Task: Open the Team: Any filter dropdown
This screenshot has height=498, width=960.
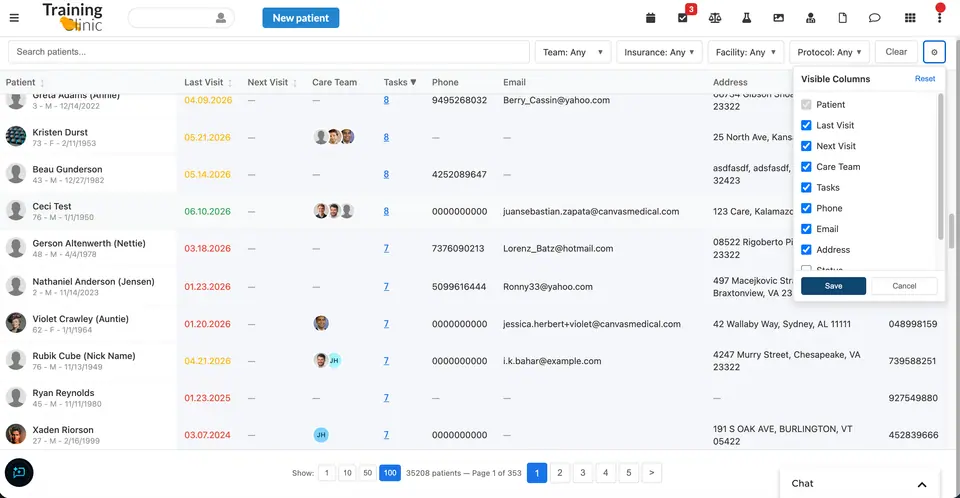Action: click(572, 52)
